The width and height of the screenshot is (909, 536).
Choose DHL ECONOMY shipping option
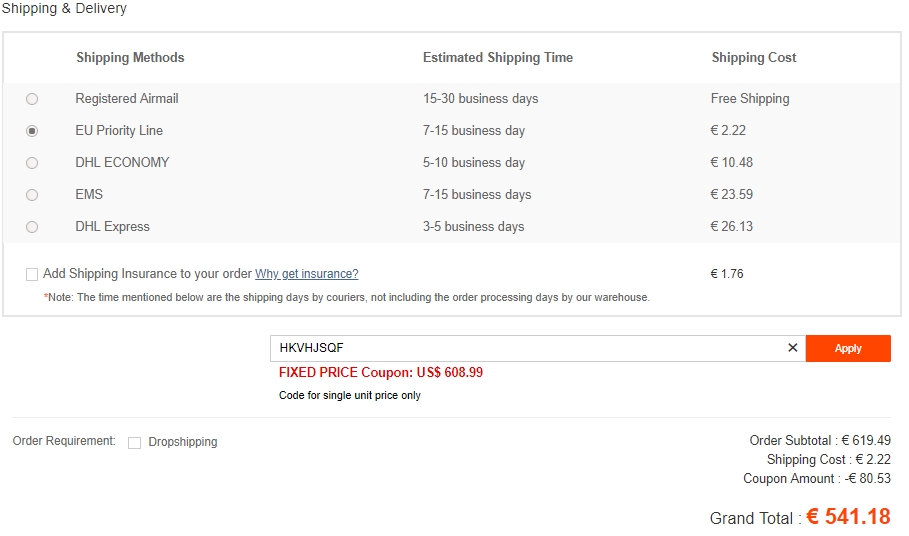click(x=32, y=163)
